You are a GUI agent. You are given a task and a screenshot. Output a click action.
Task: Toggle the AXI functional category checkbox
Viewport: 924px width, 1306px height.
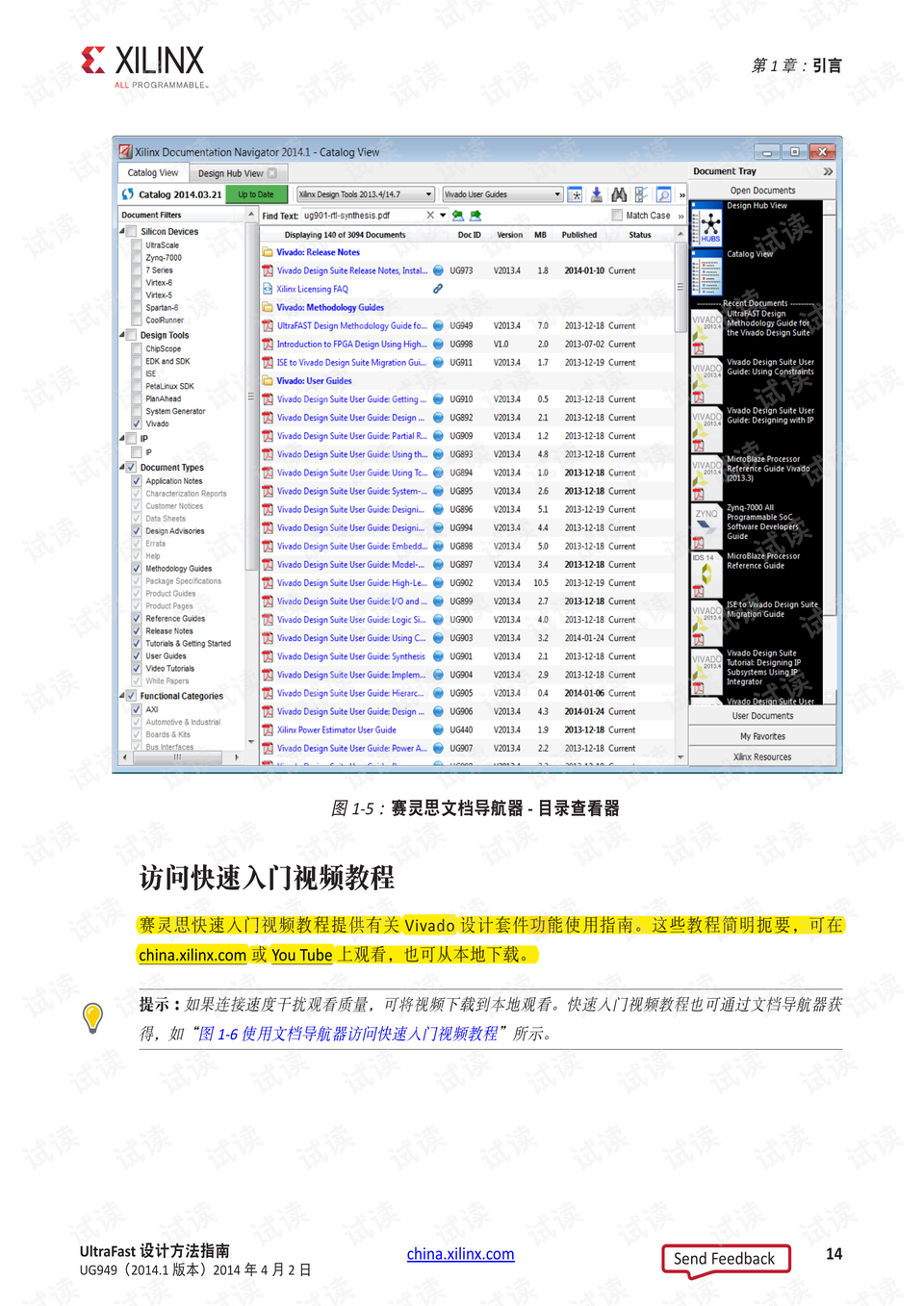[137, 709]
